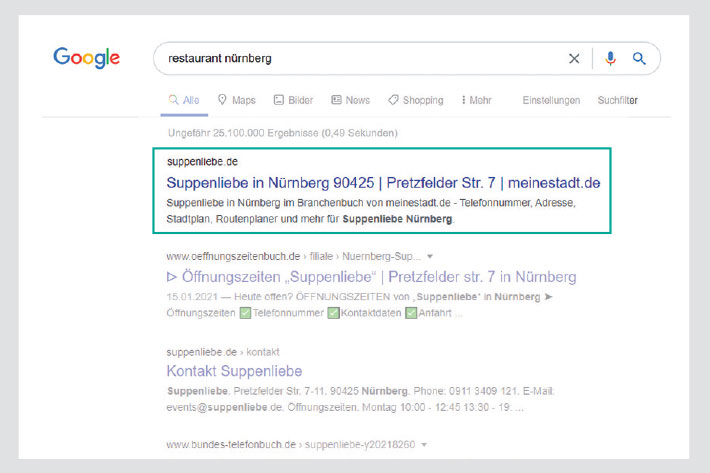
Task: Switch to the Bilder tab
Action: (x=293, y=100)
